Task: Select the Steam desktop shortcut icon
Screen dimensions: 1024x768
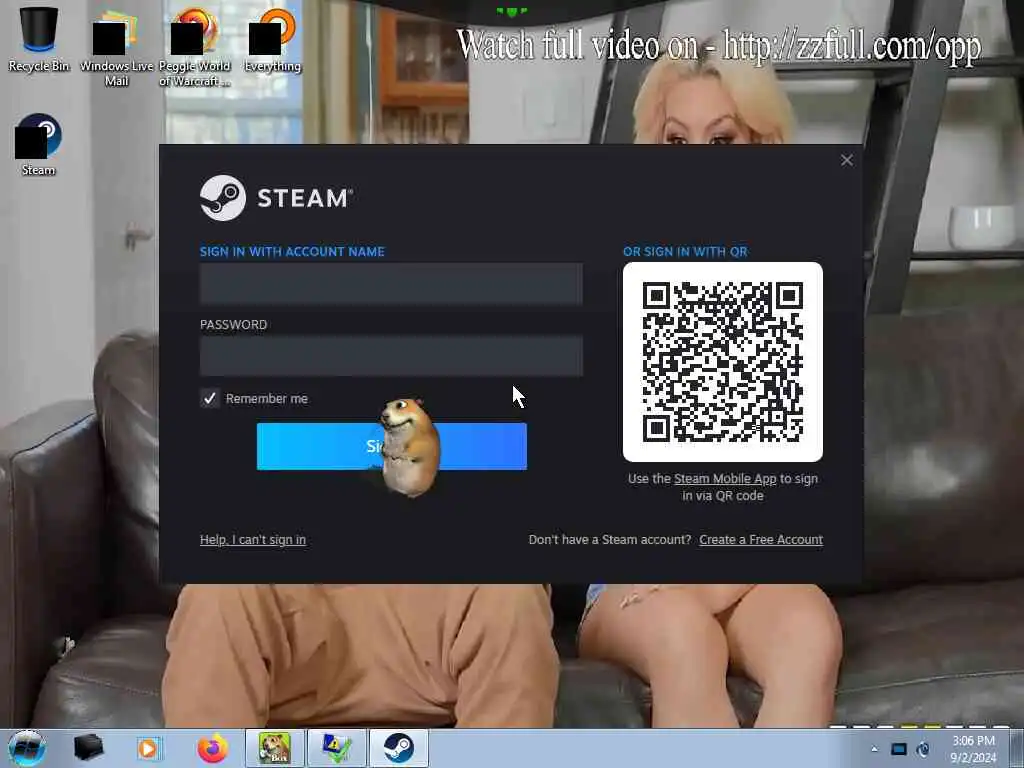Action: point(38,144)
